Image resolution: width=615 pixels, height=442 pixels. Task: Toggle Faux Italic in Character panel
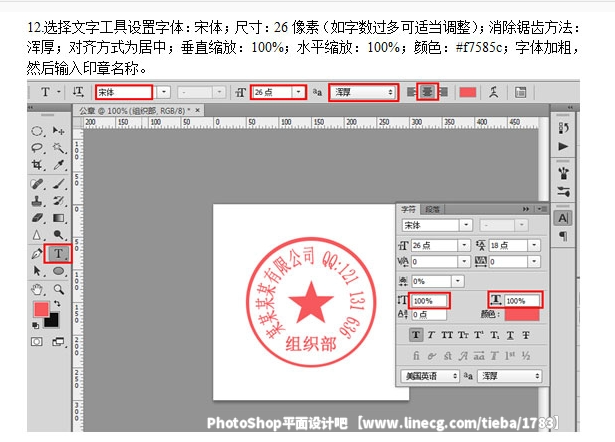[x=431, y=335]
